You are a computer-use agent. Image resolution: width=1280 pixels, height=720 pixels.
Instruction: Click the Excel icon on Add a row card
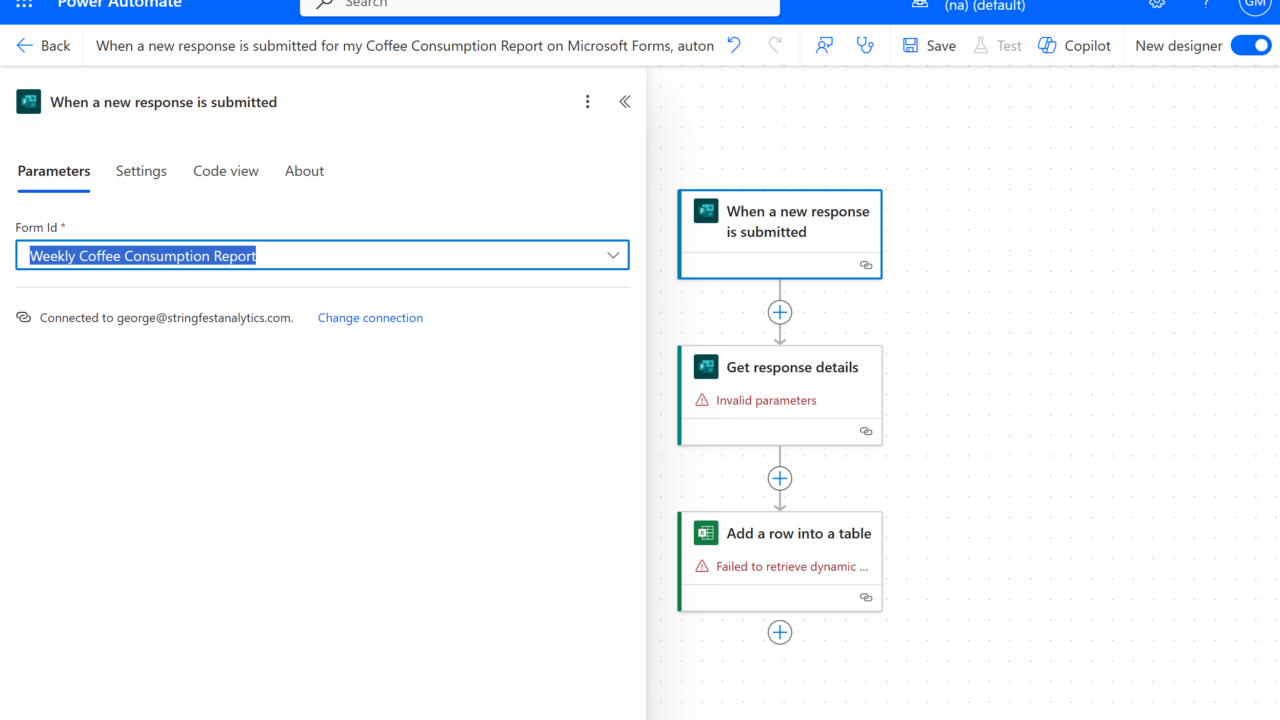click(706, 533)
